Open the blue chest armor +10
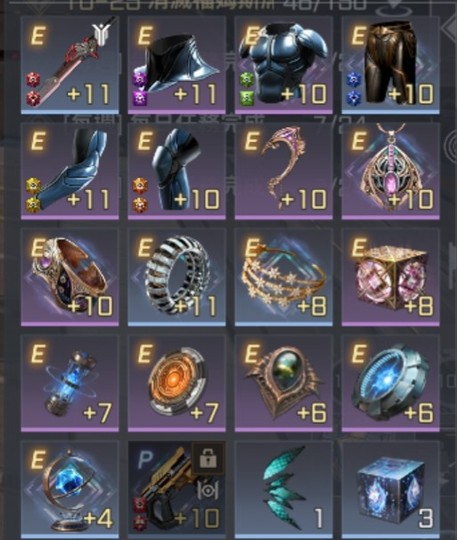 pos(284,65)
